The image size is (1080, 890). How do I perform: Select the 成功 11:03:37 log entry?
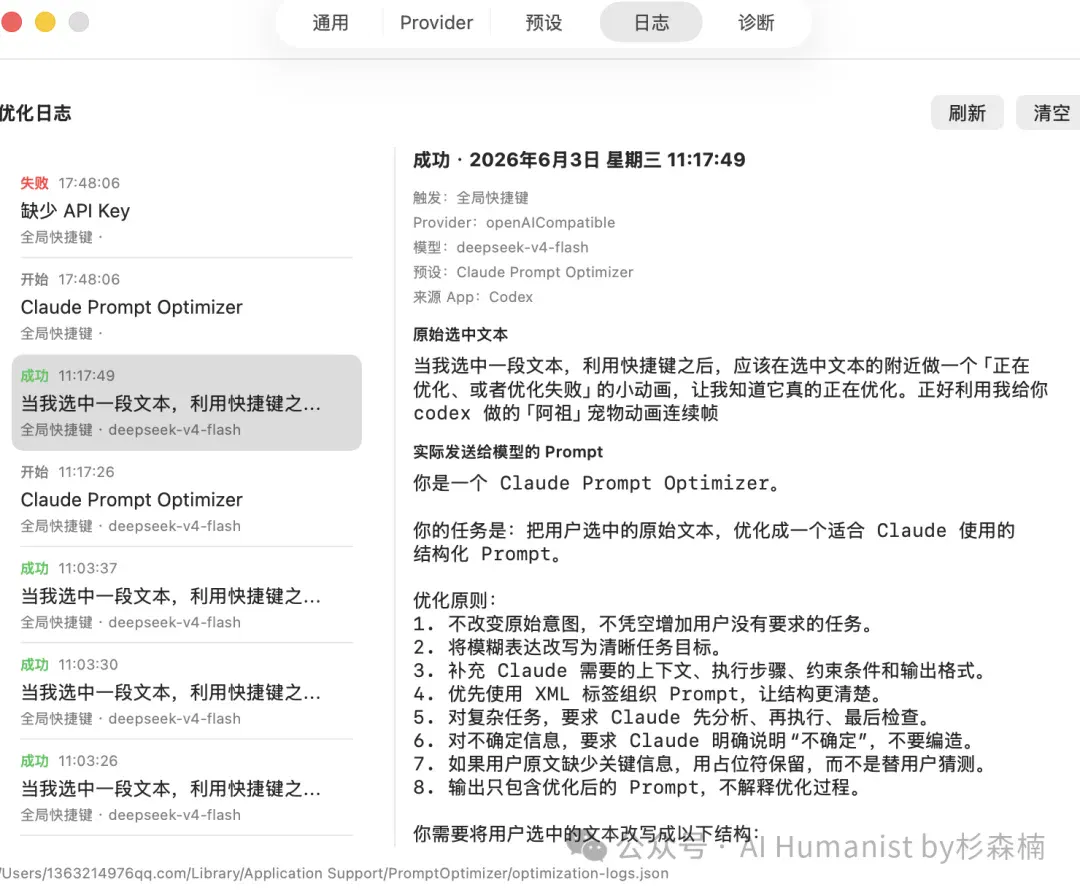(186, 596)
